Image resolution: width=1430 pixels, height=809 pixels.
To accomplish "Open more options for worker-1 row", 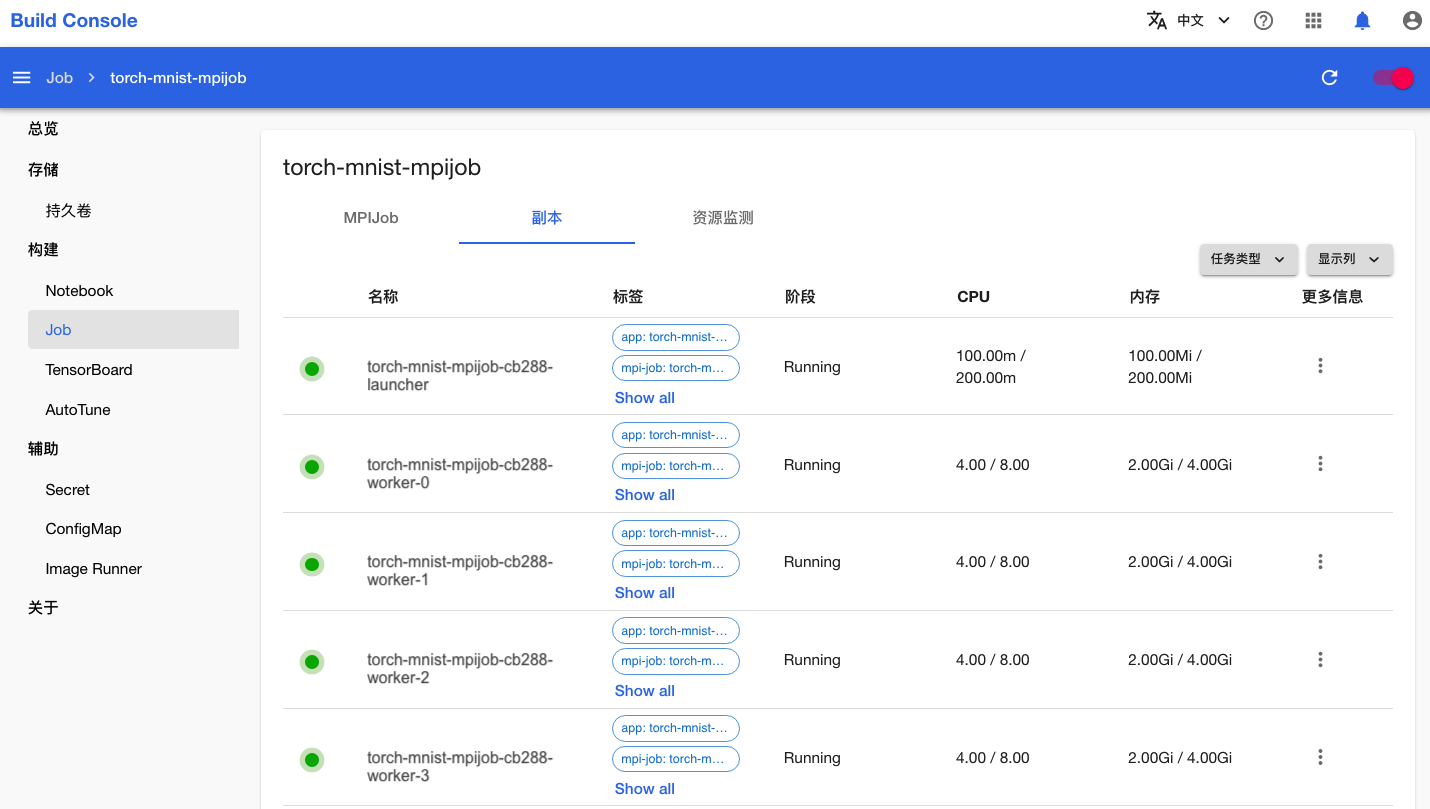I will pos(1320,562).
